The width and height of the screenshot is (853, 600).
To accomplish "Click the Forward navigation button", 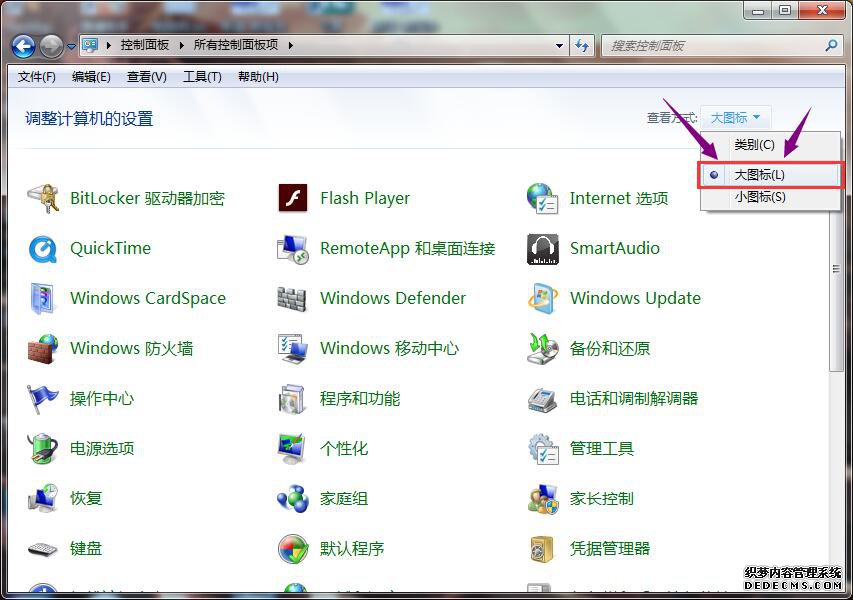I will pos(52,47).
